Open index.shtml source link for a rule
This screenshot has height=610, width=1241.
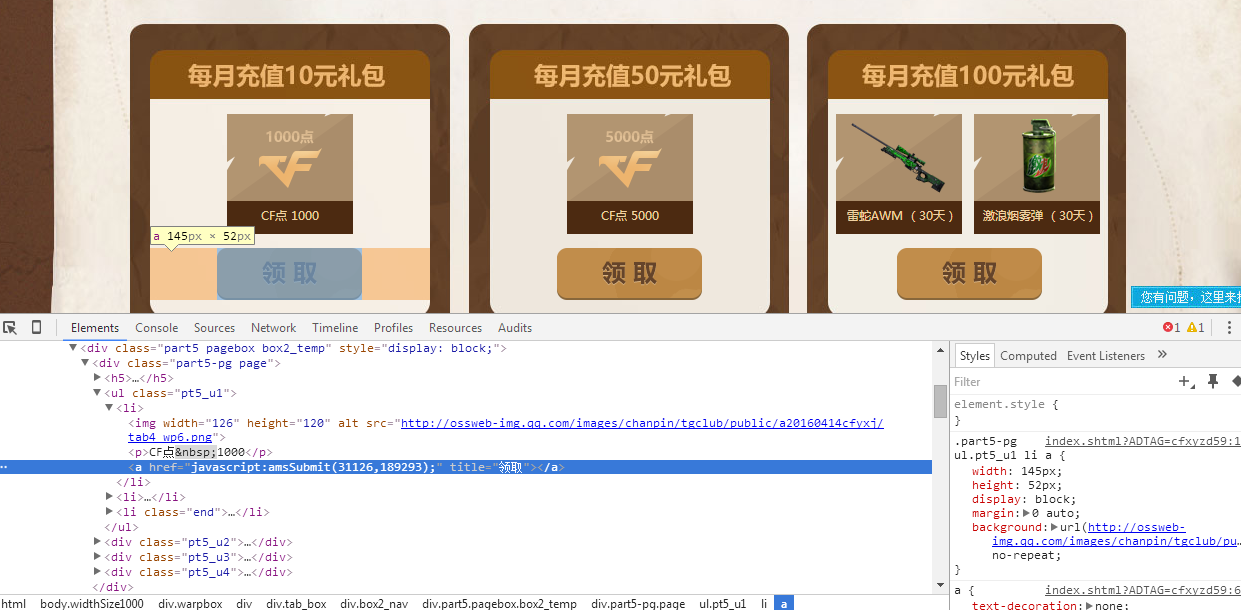tap(1142, 591)
